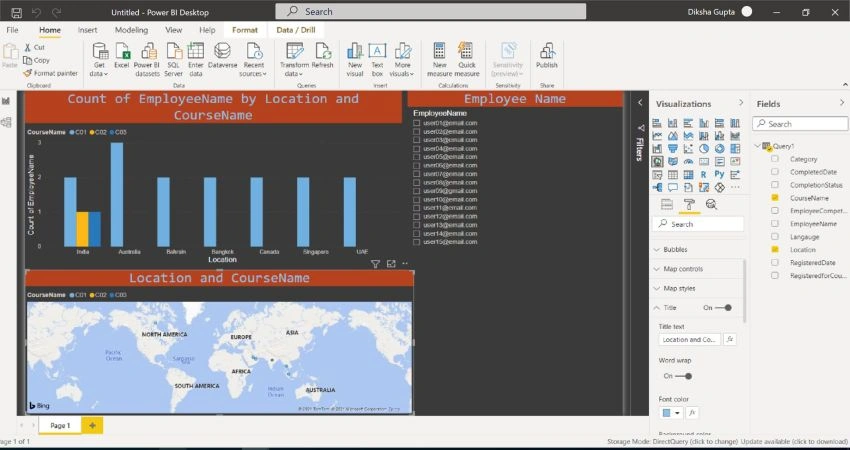
Task: Collapse the Query1 table
Action: (757, 146)
